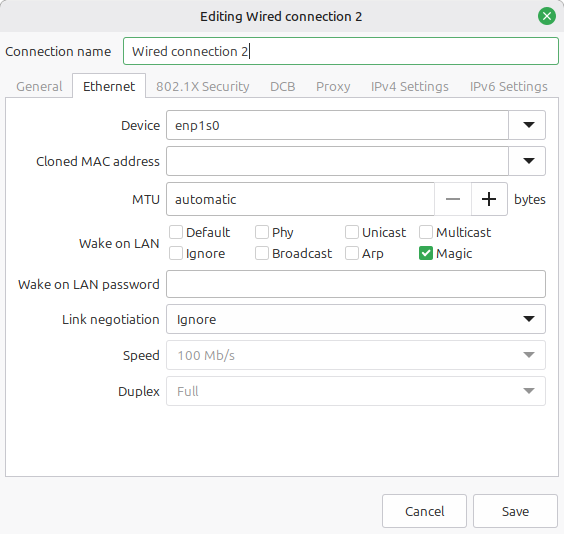Viewport: 564px width, 534px height.
Task: Cancel editing the connection
Action: (x=424, y=511)
